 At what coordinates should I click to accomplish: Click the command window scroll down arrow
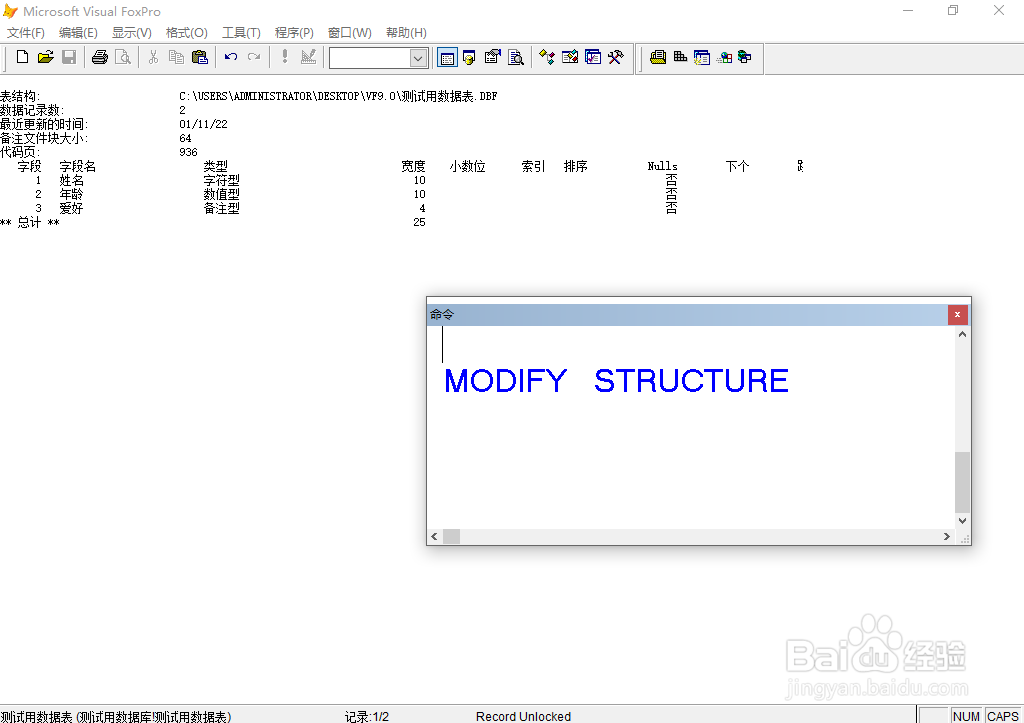962,521
